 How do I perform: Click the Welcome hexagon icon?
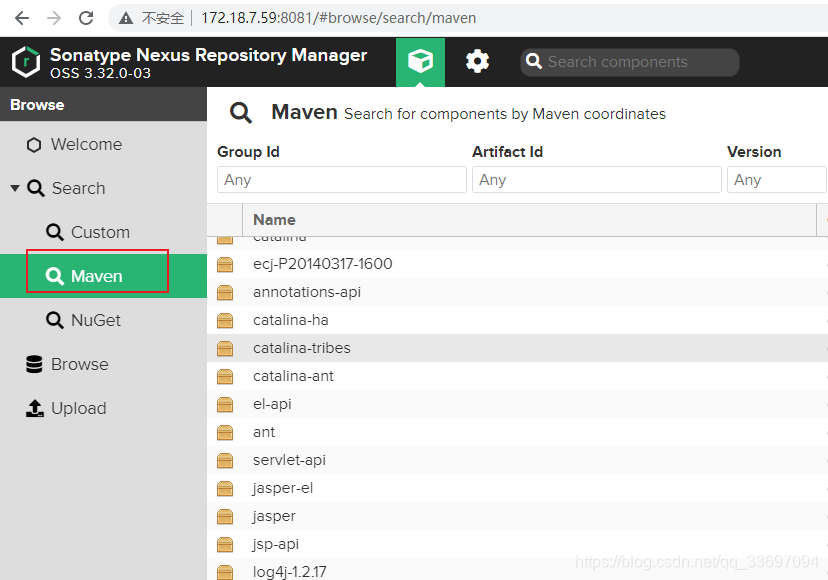[x=34, y=145]
